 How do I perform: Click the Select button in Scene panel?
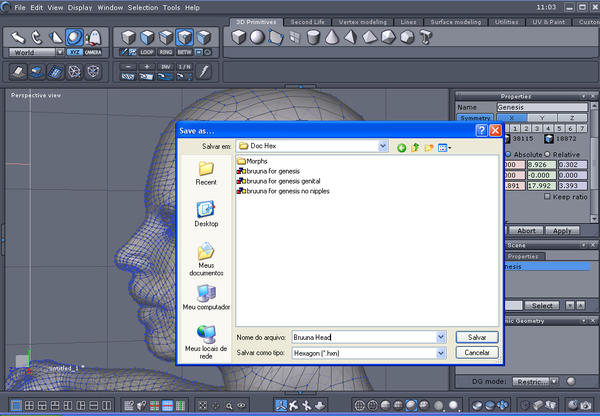[542, 305]
